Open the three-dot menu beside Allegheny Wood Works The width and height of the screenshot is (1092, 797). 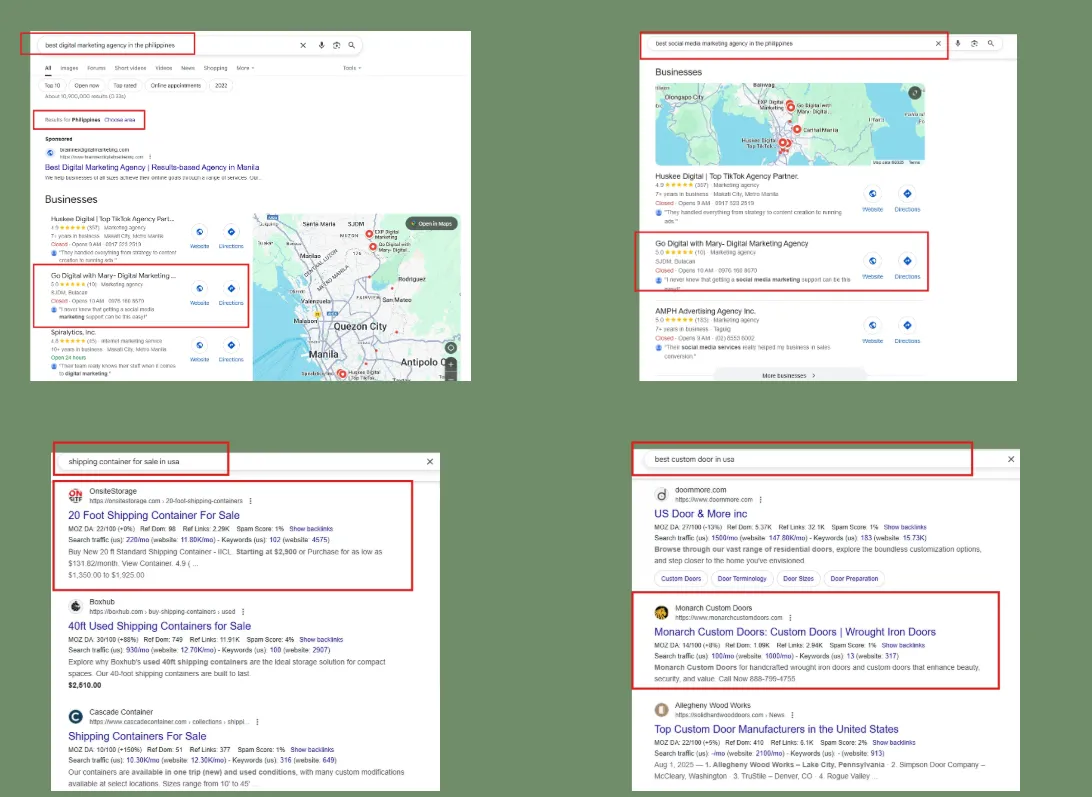792,715
